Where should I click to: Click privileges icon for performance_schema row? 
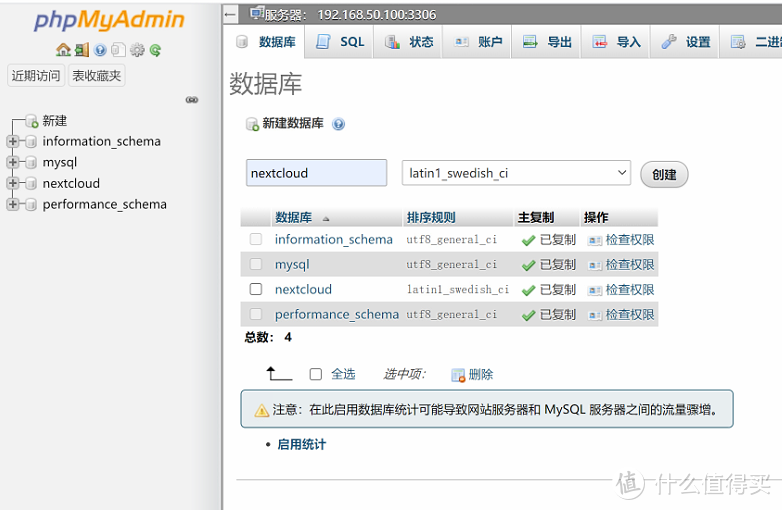pyautogui.click(x=594, y=316)
